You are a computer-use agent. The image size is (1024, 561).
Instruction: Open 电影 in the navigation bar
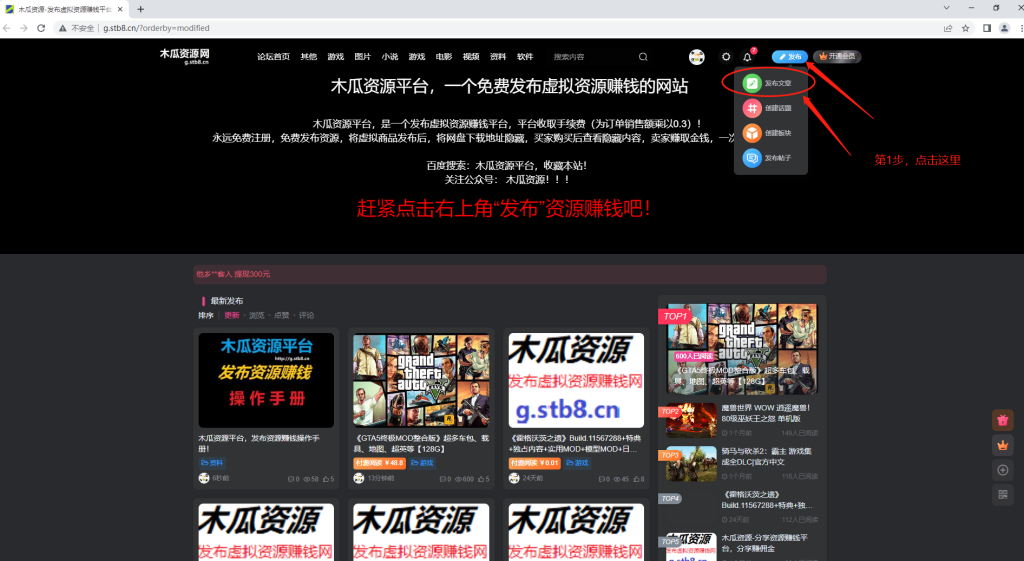(x=444, y=57)
